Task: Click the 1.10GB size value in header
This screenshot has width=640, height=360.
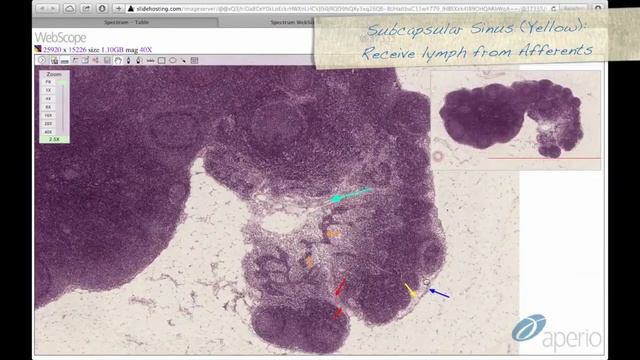Action: point(112,50)
